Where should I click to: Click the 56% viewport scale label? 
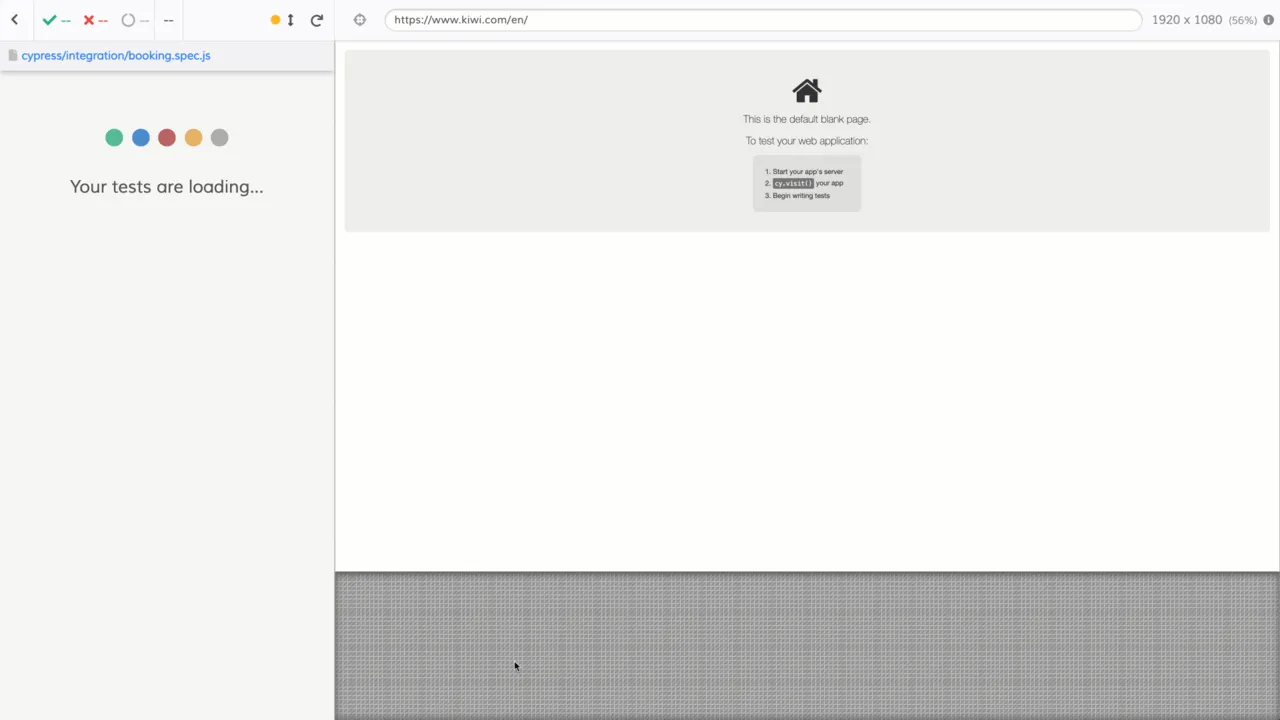click(x=1243, y=20)
